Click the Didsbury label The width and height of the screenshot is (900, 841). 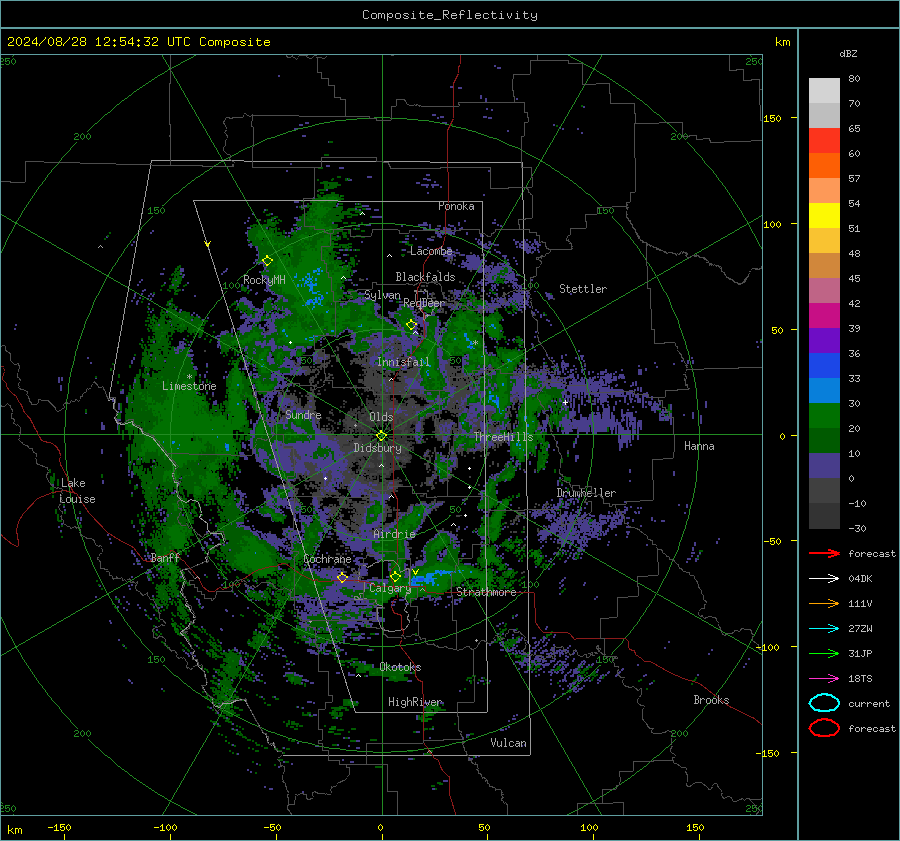tap(377, 448)
